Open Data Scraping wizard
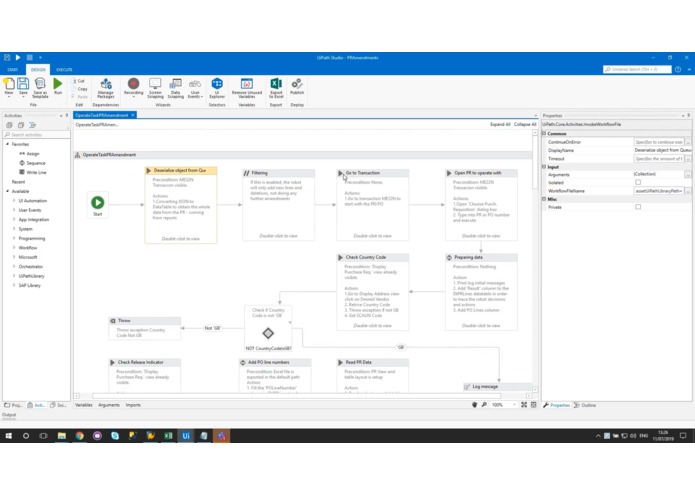695x494 pixels. coord(176,88)
